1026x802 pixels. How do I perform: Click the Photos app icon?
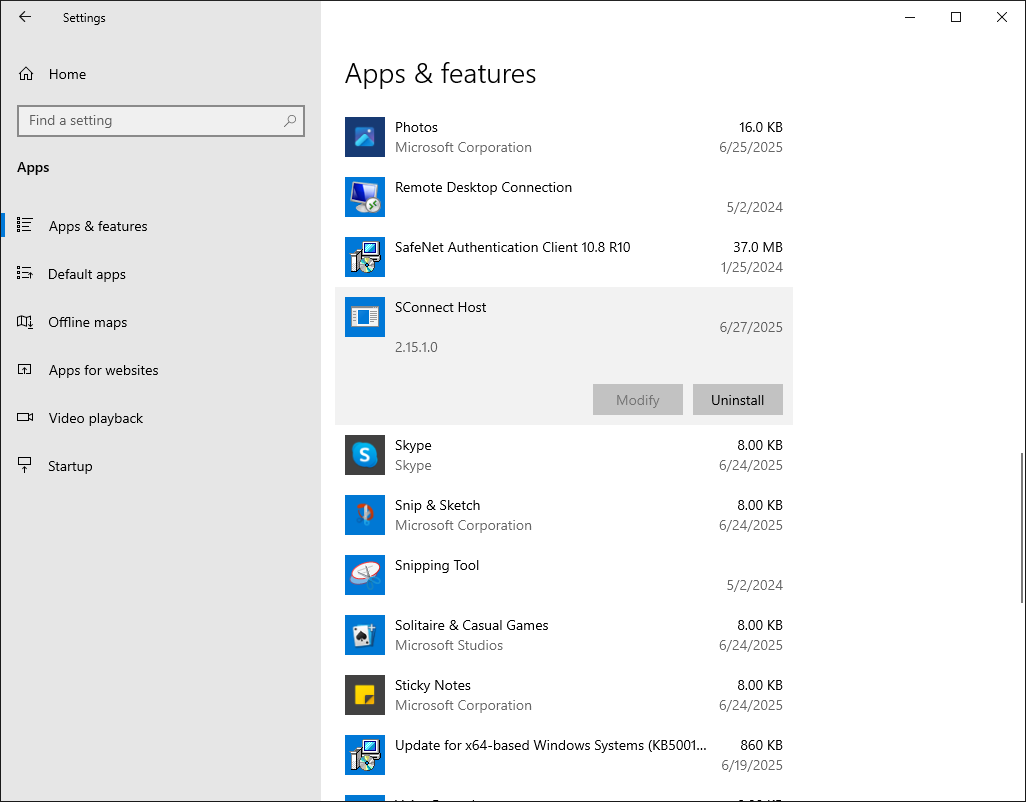(x=365, y=137)
